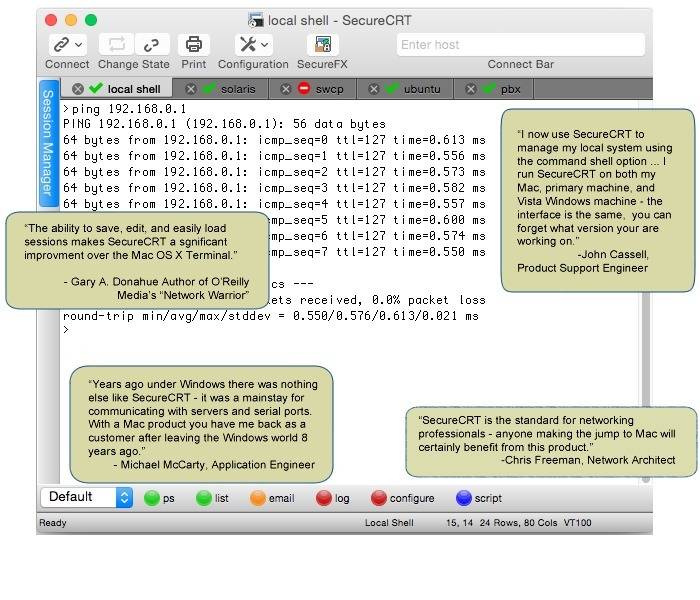Image resolution: width=700 pixels, height=600 pixels.
Task: Click the Print icon
Action: point(194,45)
